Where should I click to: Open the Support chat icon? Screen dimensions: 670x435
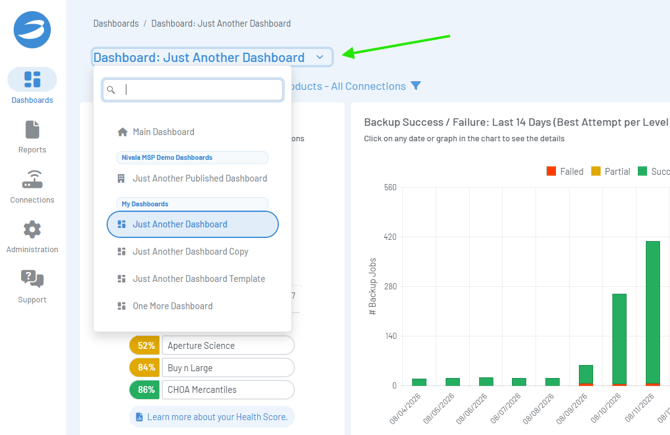[x=32, y=279]
